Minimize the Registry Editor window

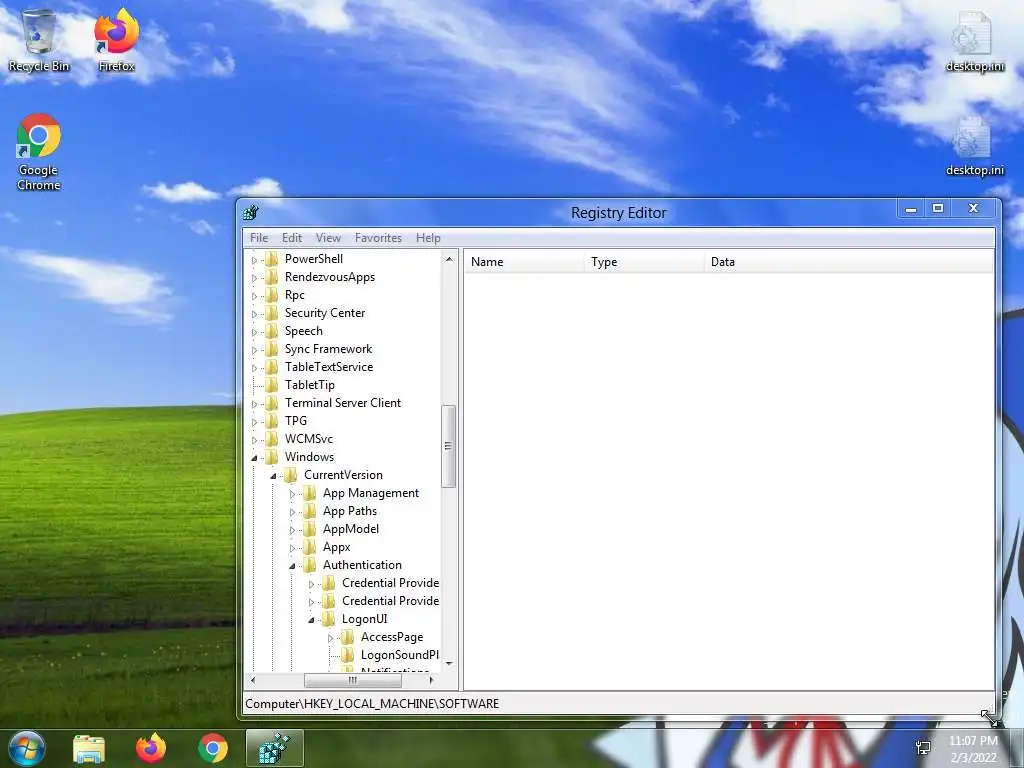911,208
